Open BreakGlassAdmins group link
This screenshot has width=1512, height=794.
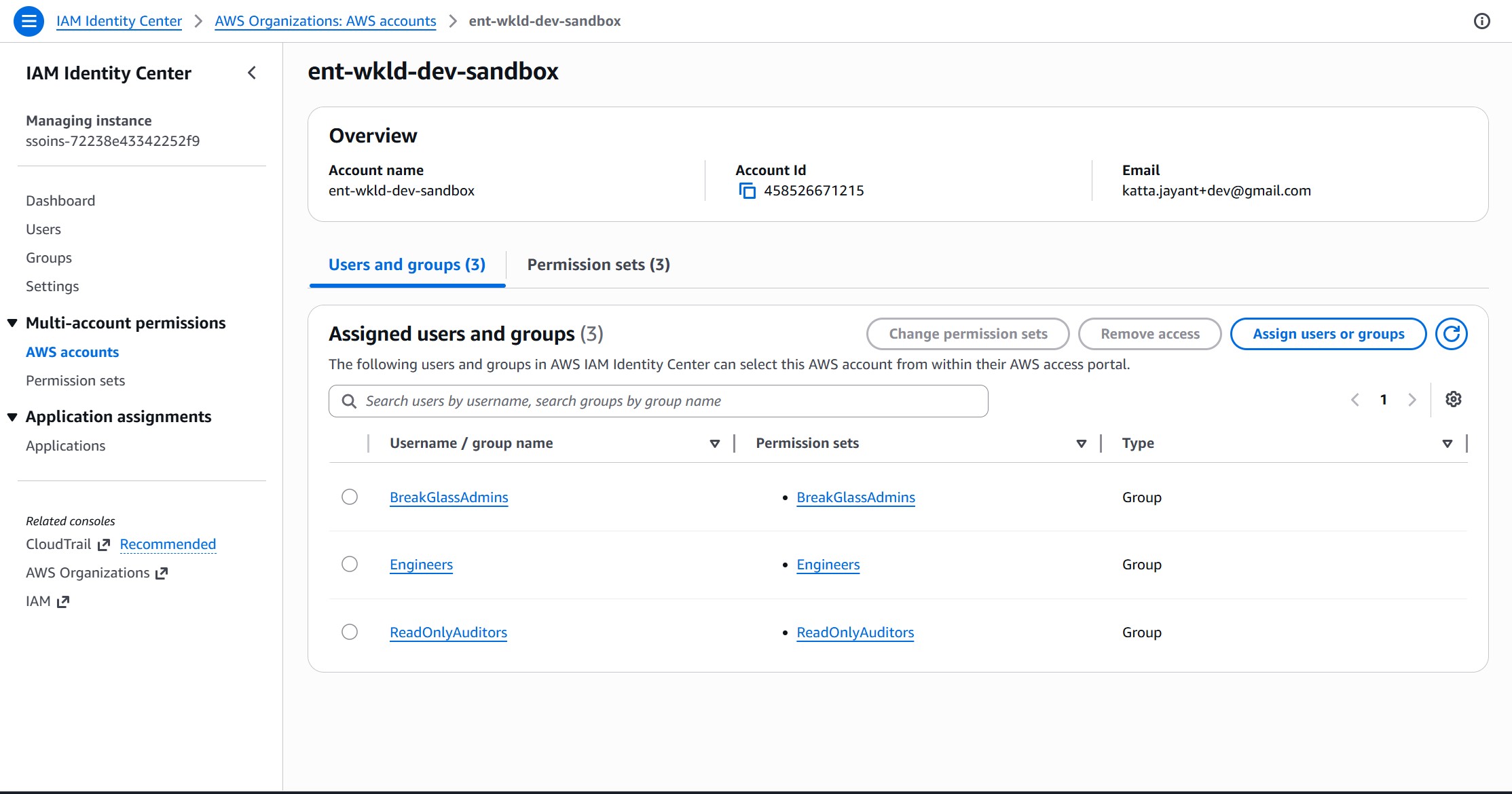click(x=449, y=497)
